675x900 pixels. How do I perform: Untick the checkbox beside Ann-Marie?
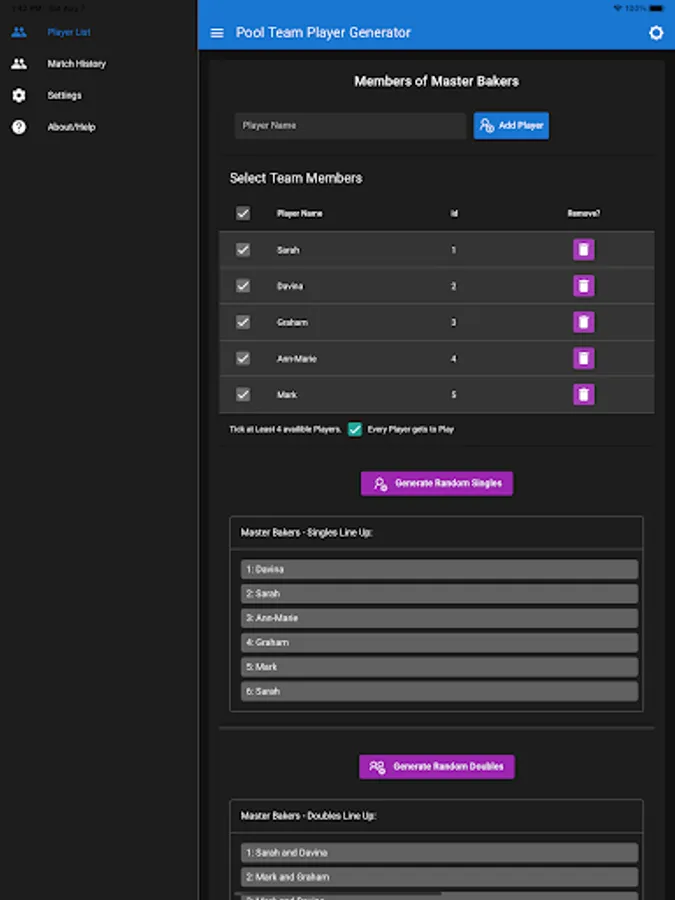243,358
